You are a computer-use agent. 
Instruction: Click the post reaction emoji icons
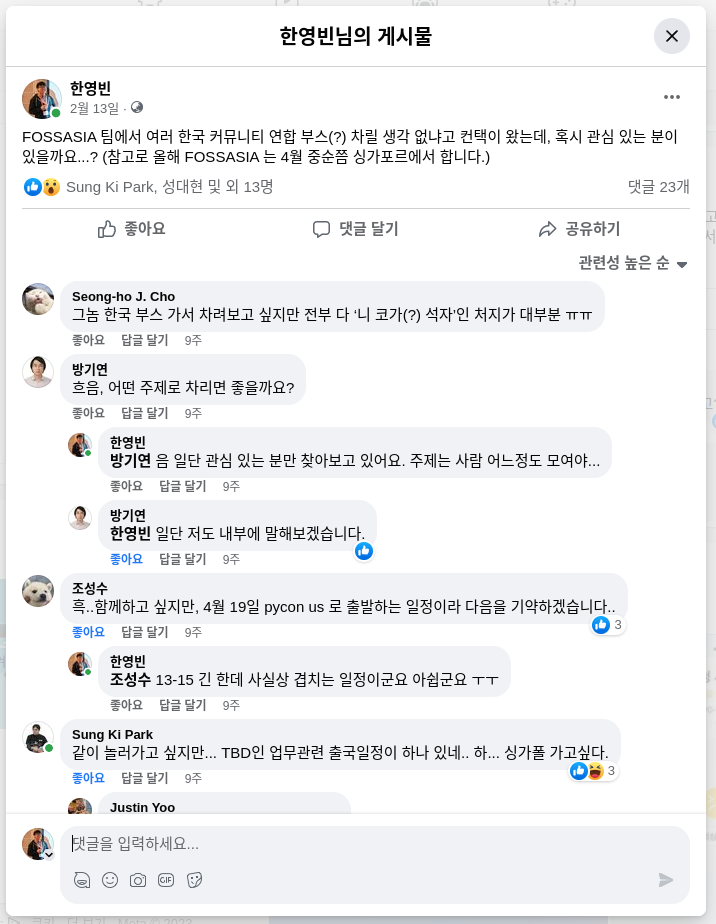pyautogui.click(x=42, y=187)
